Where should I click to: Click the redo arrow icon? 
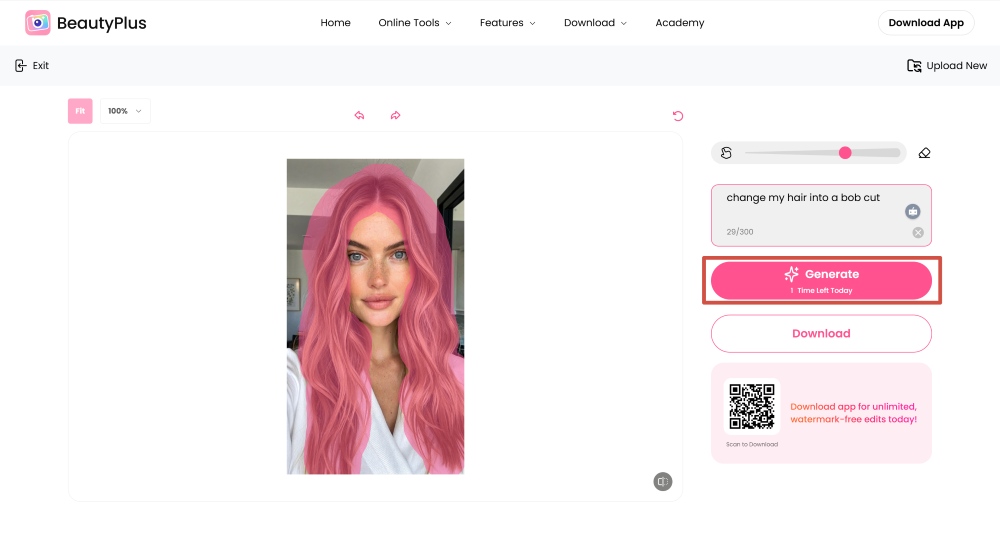coord(395,115)
